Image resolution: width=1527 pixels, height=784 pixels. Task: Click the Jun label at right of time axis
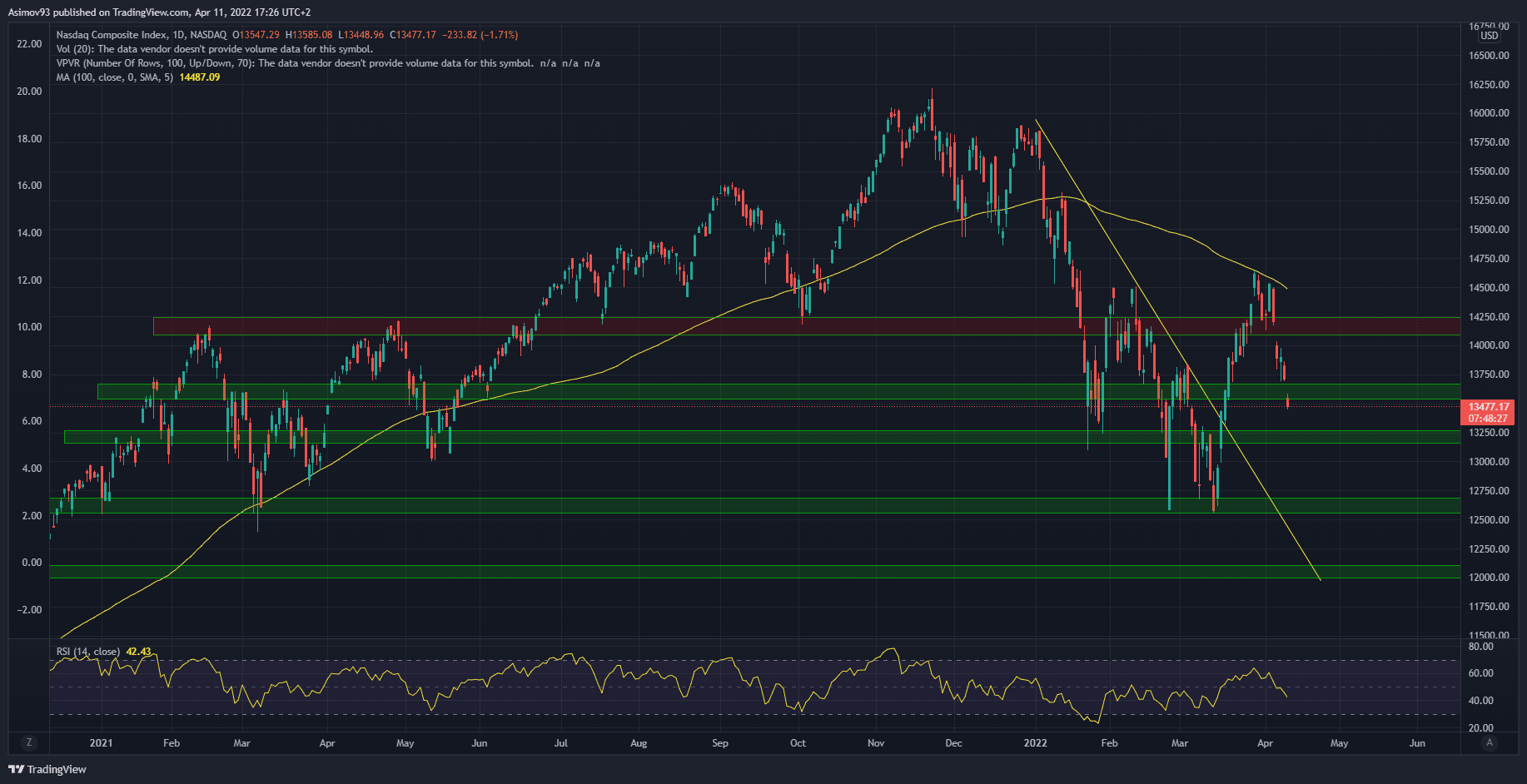click(x=1417, y=743)
